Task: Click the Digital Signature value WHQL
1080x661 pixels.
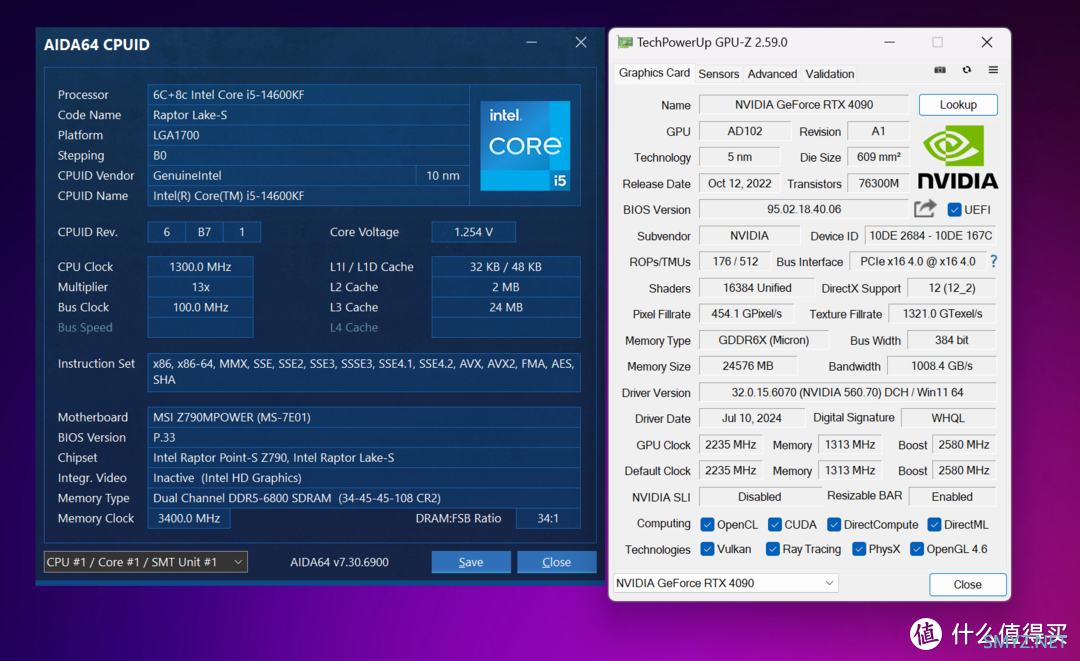Action: 948,418
